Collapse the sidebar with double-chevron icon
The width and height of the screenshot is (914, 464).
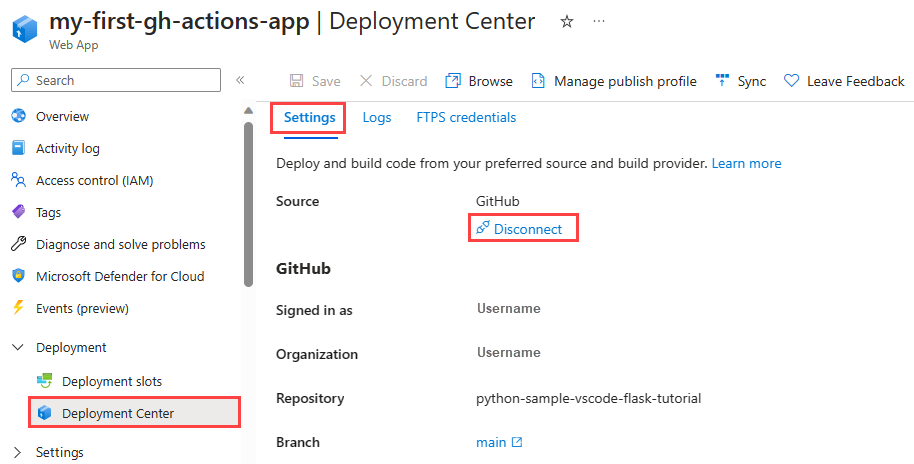coord(240,81)
